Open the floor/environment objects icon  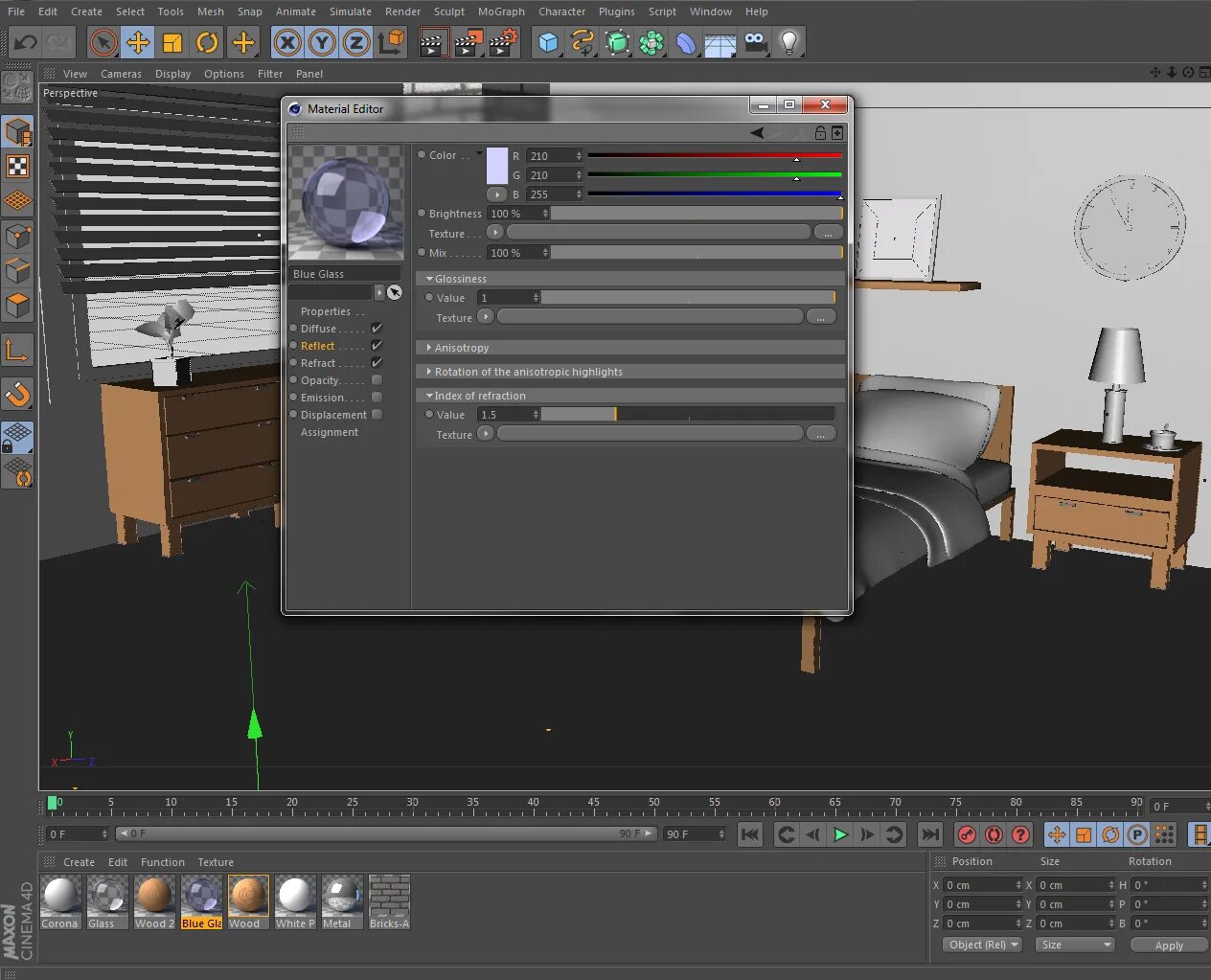pos(720,42)
